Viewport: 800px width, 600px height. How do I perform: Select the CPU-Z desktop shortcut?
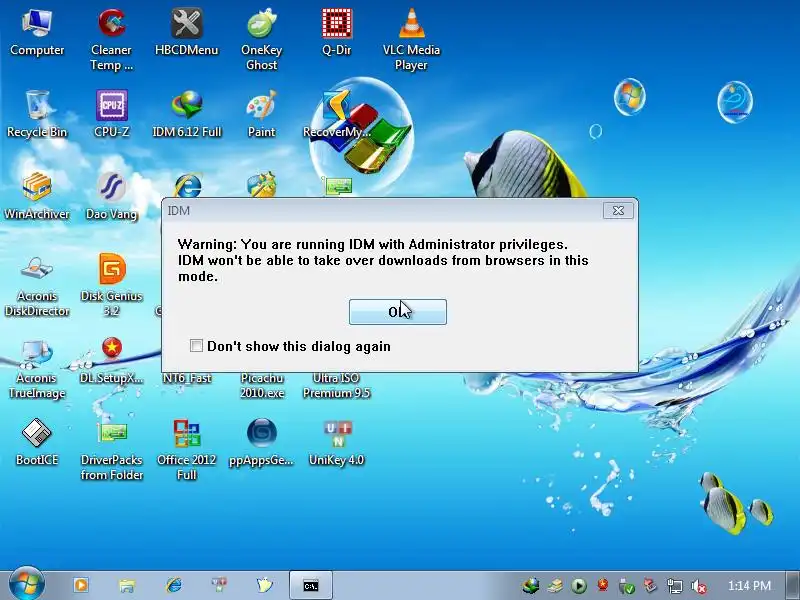(112, 114)
